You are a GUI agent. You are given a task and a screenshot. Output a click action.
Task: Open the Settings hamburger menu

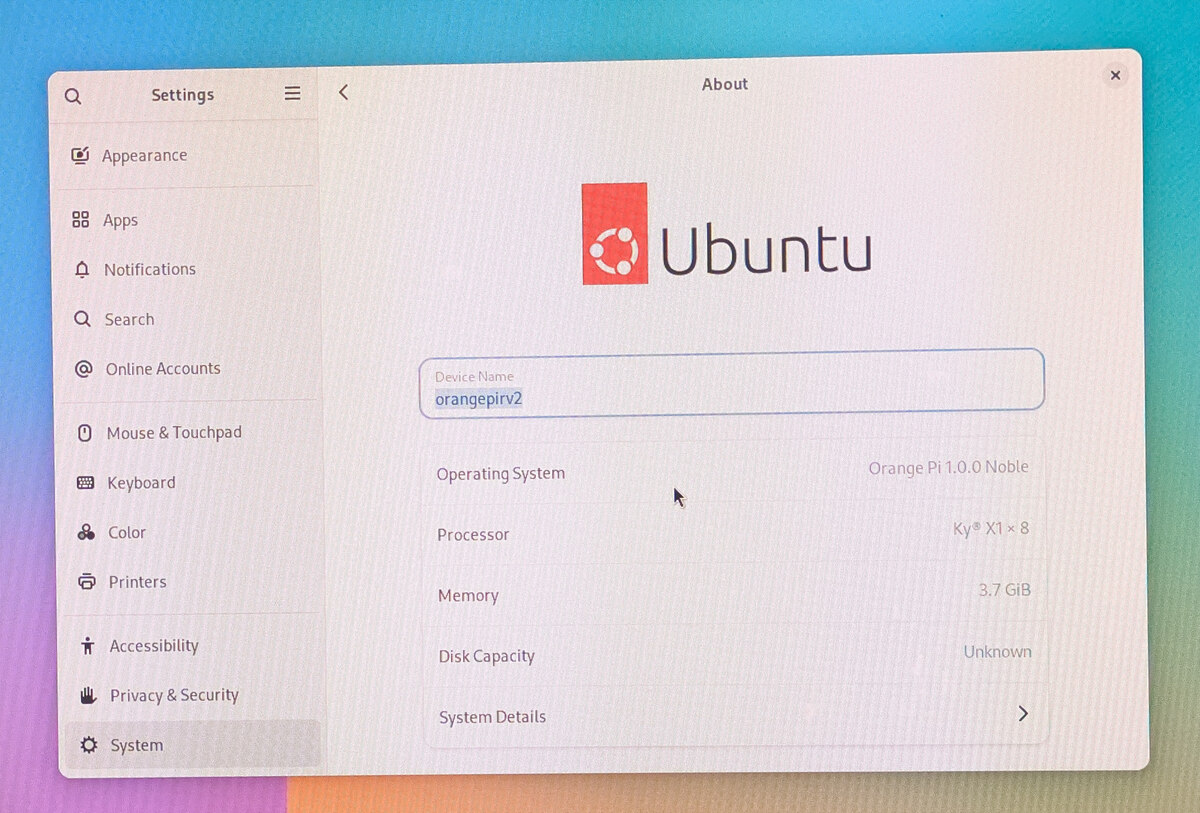pos(292,93)
